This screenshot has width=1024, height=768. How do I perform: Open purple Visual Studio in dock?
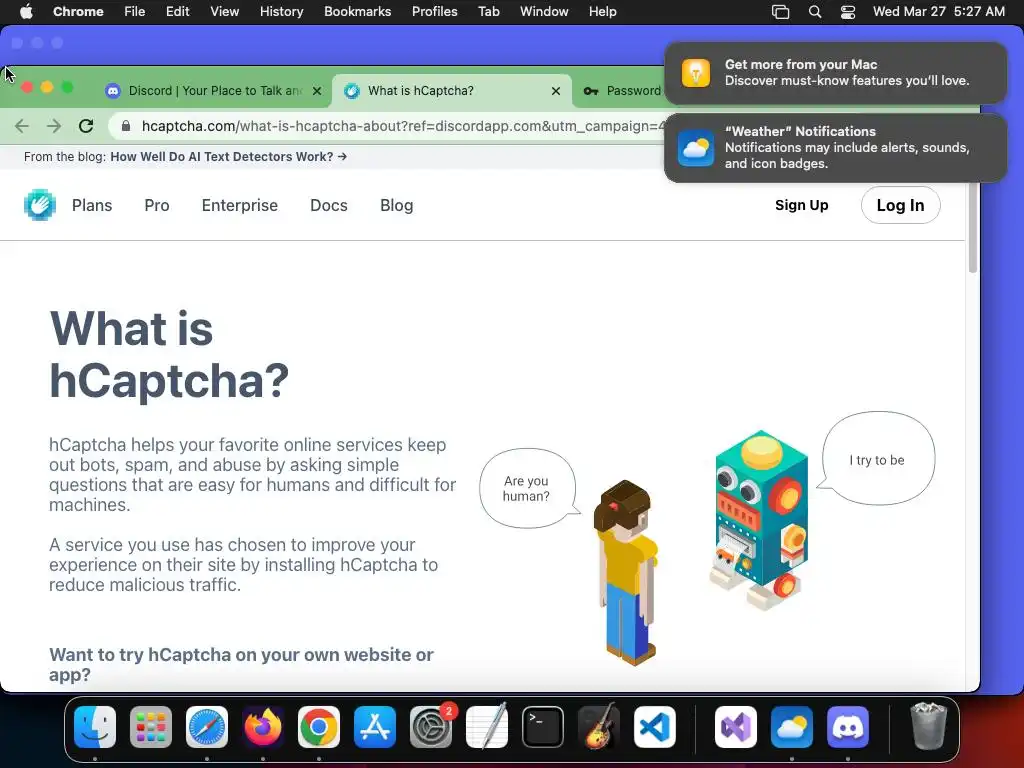tap(736, 727)
